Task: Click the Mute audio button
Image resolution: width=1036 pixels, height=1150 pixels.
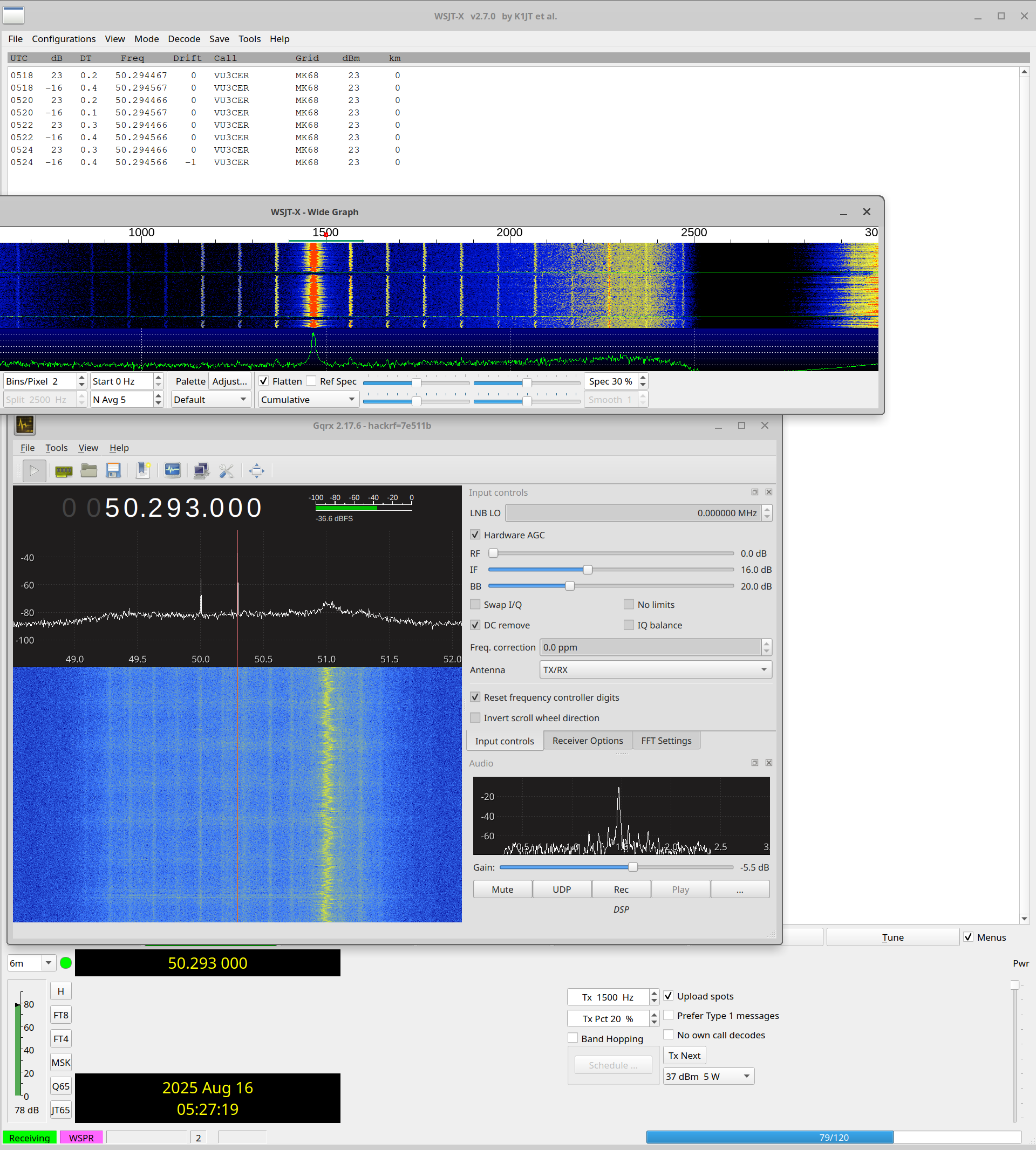Action: coord(503,889)
